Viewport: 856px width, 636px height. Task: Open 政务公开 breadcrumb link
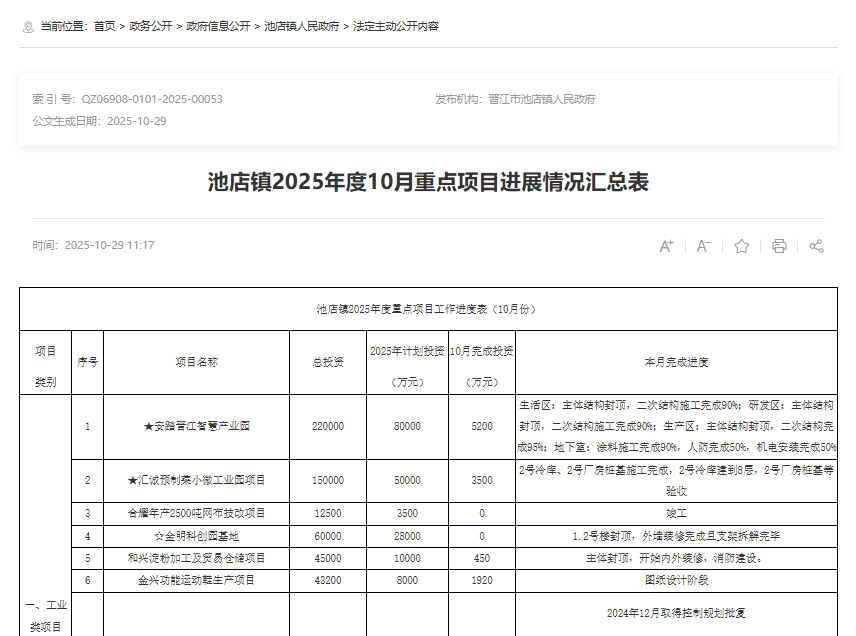pyautogui.click(x=151, y=26)
